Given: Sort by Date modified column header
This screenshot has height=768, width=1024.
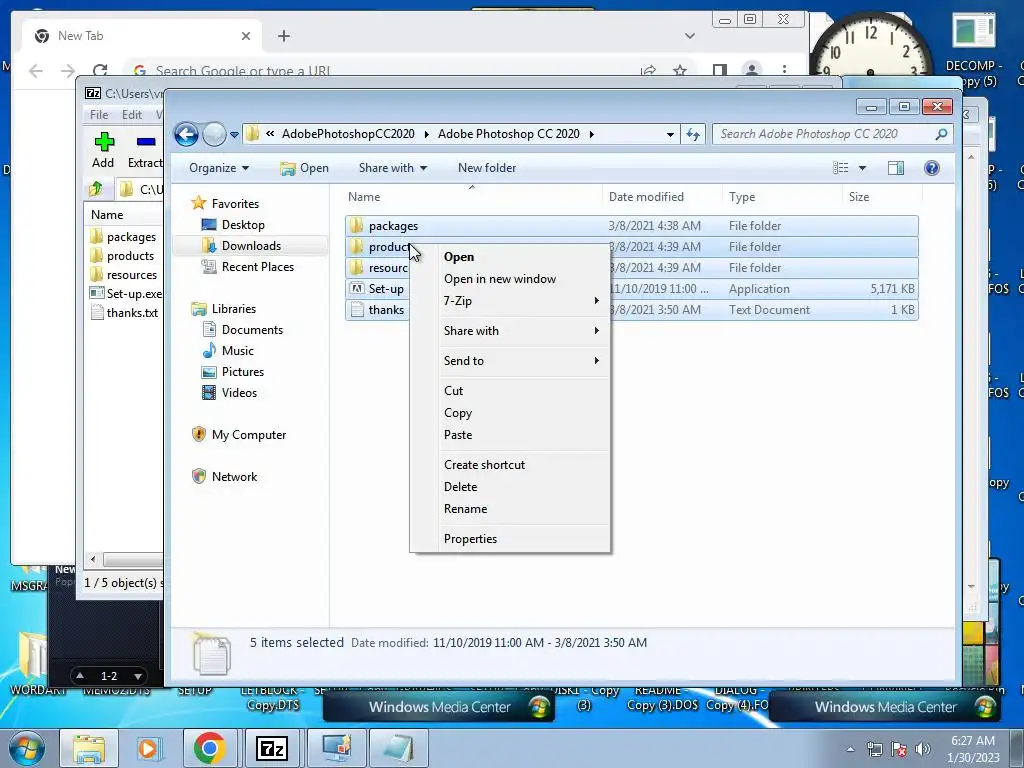Looking at the screenshot, I should (662, 197).
